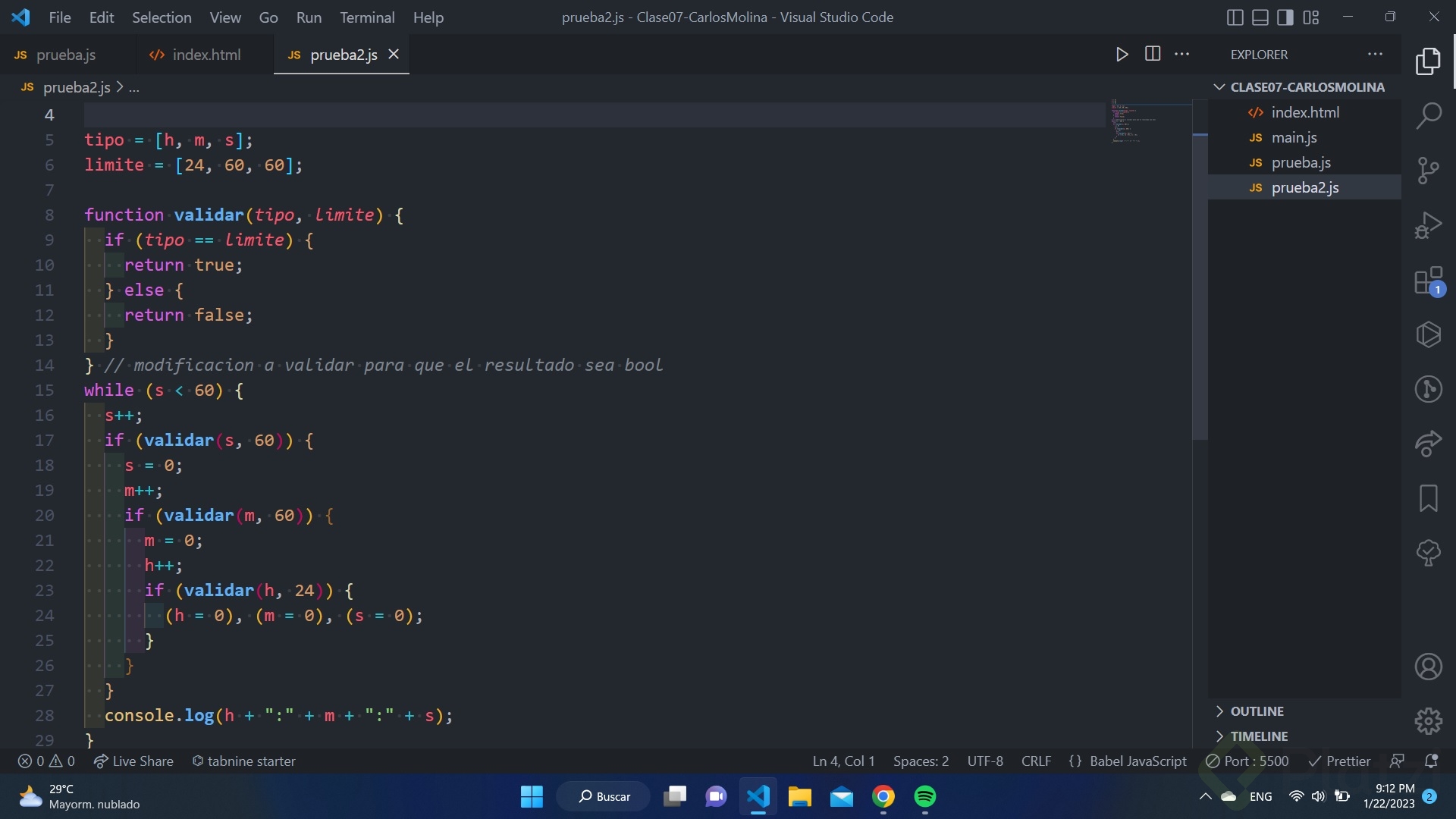Open the Manage gear menu
Screen dimensions: 1456x819
click(x=1428, y=721)
